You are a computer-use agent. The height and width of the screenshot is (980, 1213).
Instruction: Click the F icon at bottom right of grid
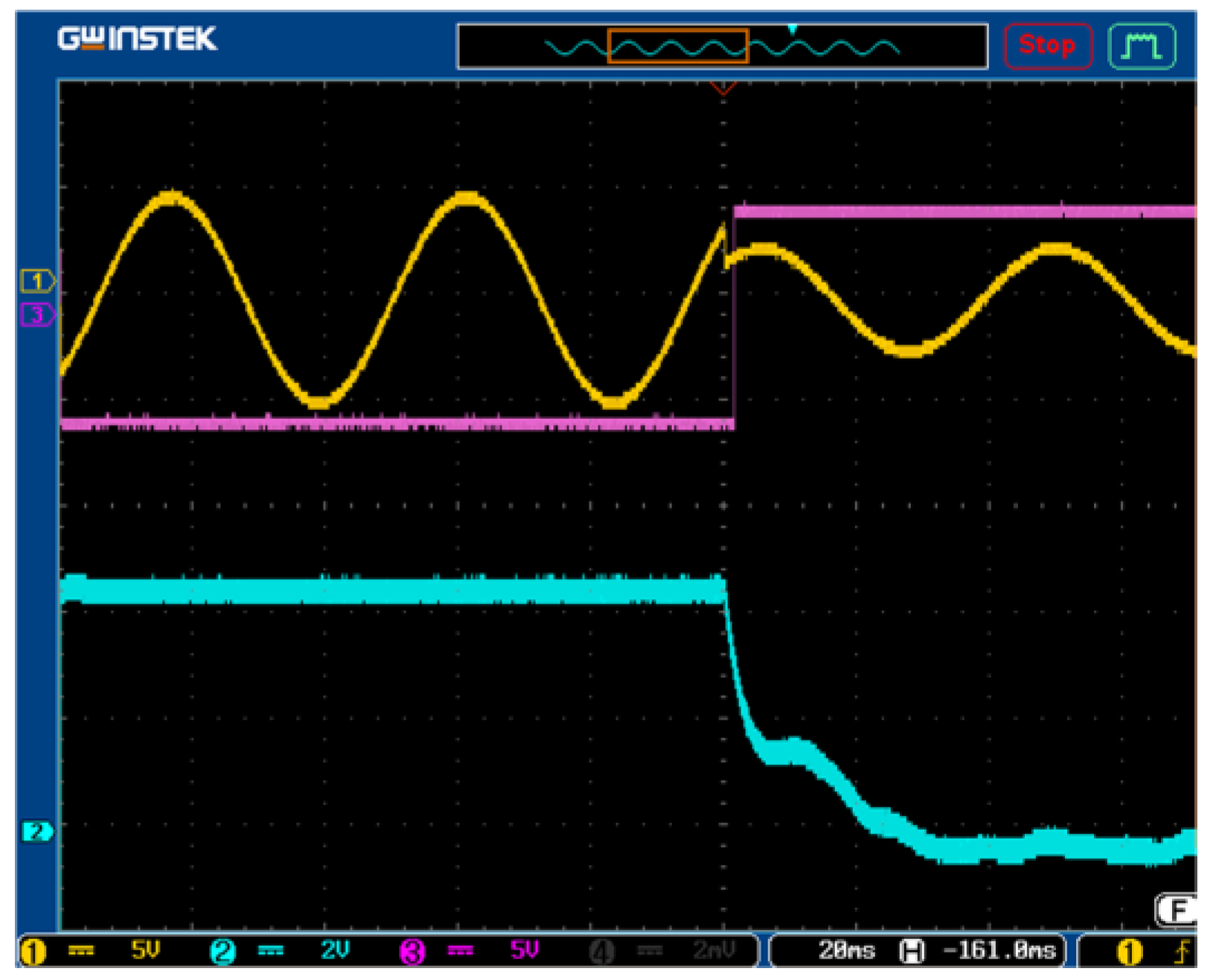click(x=1177, y=909)
